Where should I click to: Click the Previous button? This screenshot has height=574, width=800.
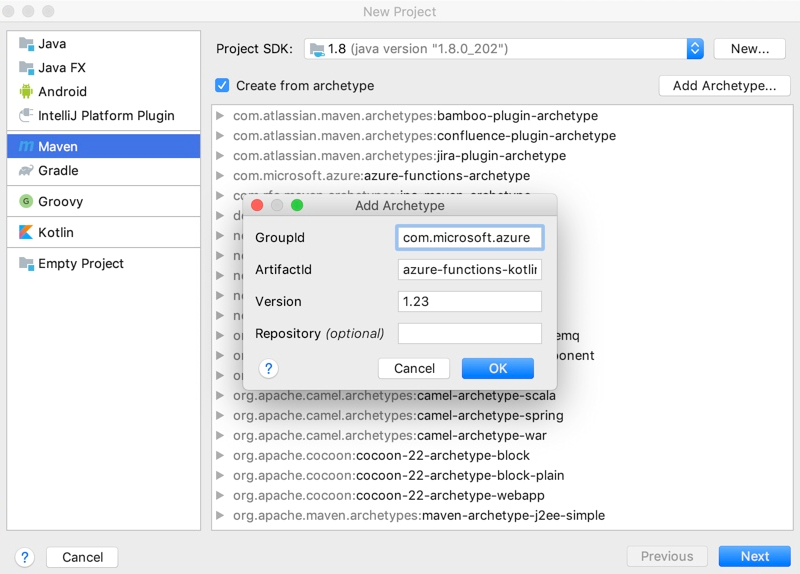click(x=667, y=557)
